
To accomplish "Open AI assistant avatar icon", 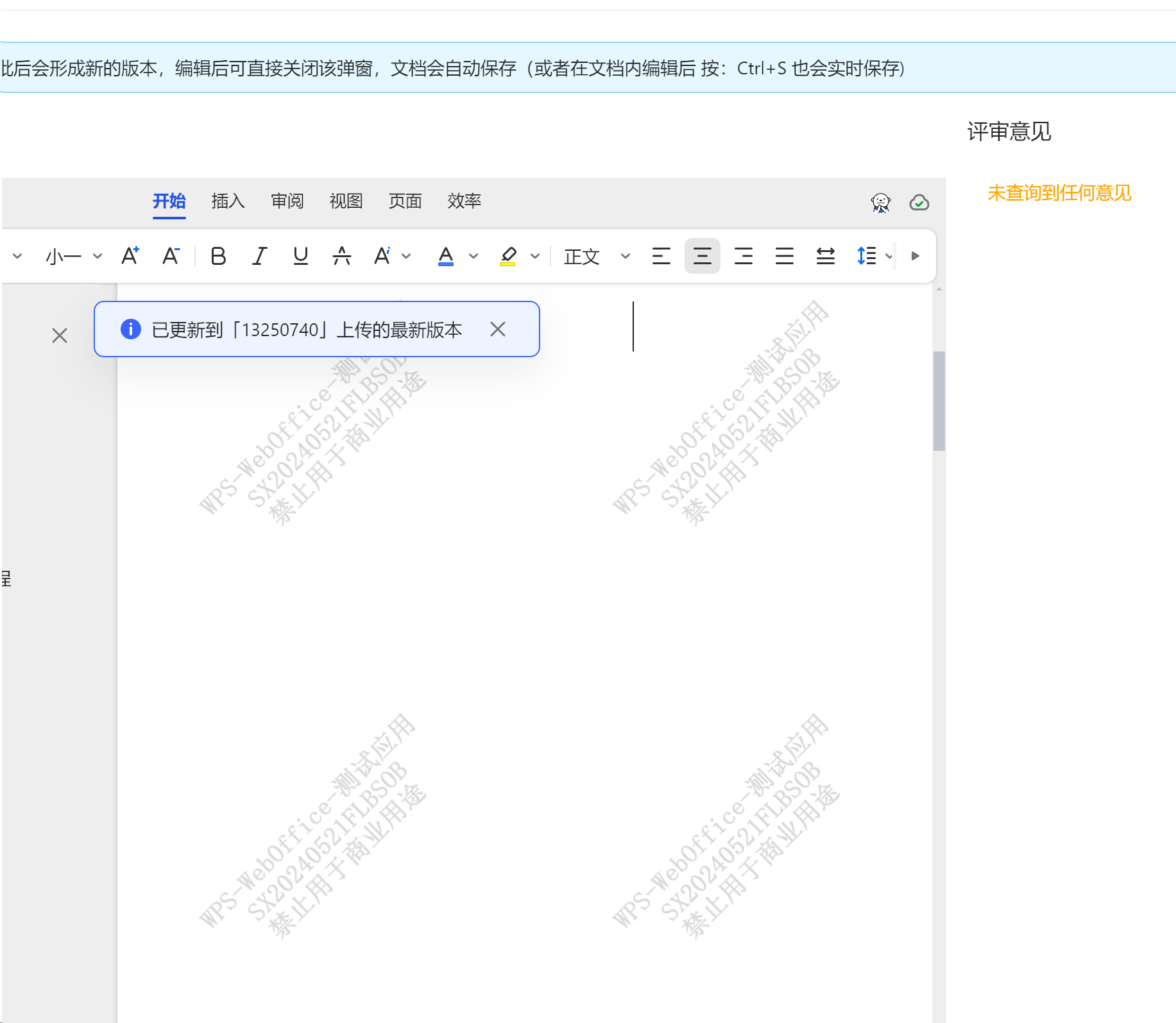I will 881,203.
